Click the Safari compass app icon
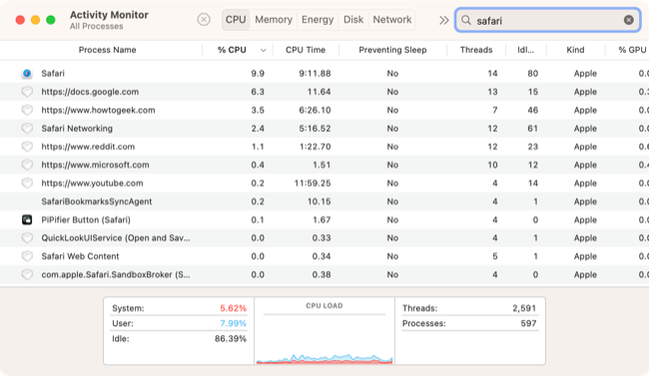Screen dimensions: 649x376 (x=27, y=73)
